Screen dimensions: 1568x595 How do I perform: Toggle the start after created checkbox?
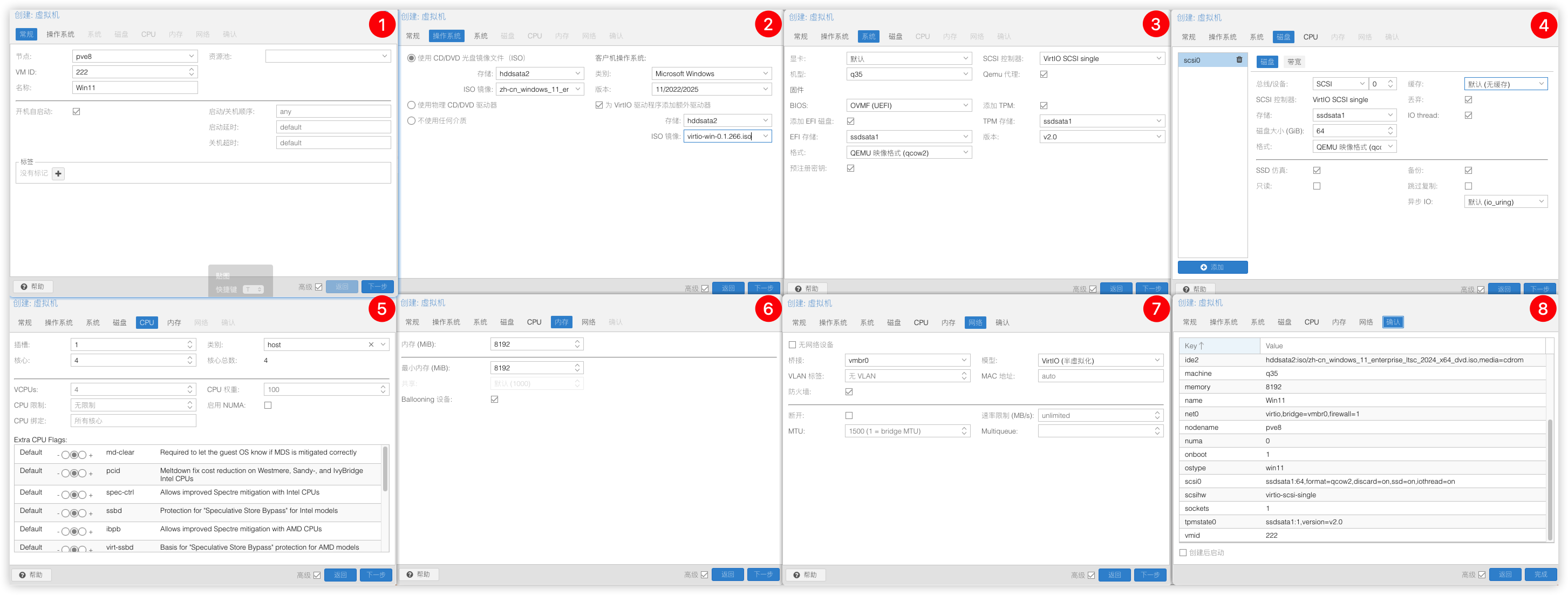tap(1183, 553)
